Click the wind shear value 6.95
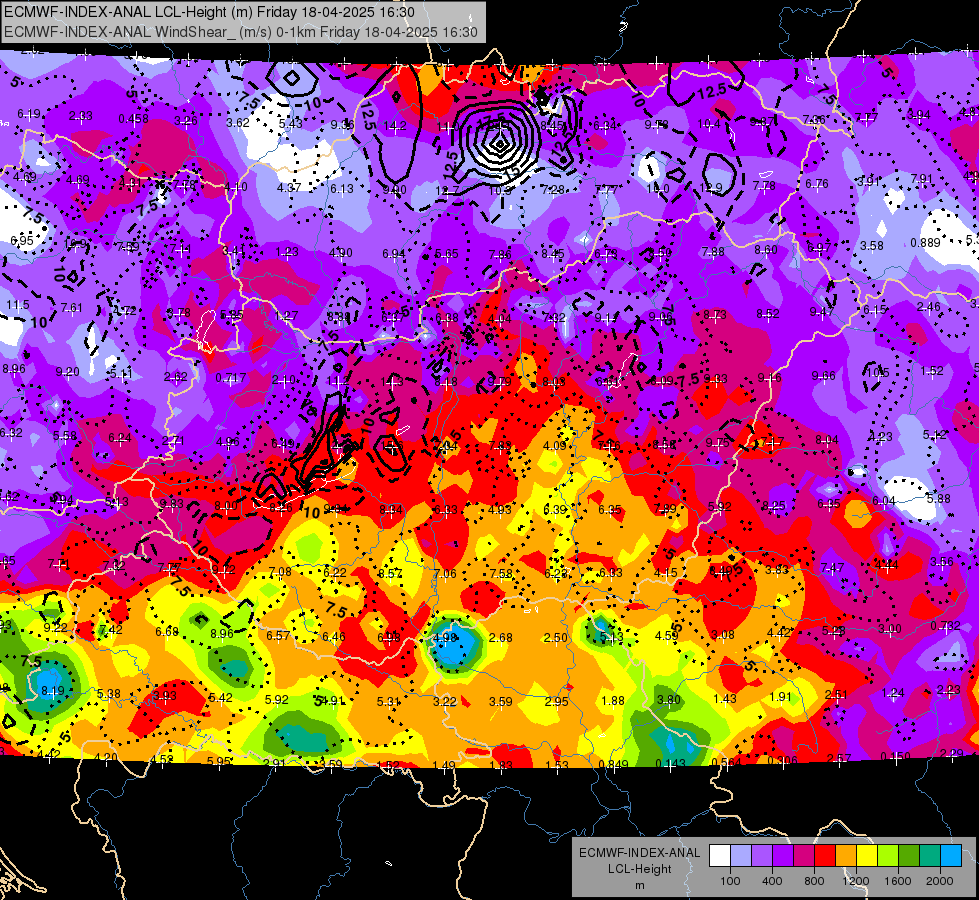Viewport: 979px width, 900px height. point(22,240)
